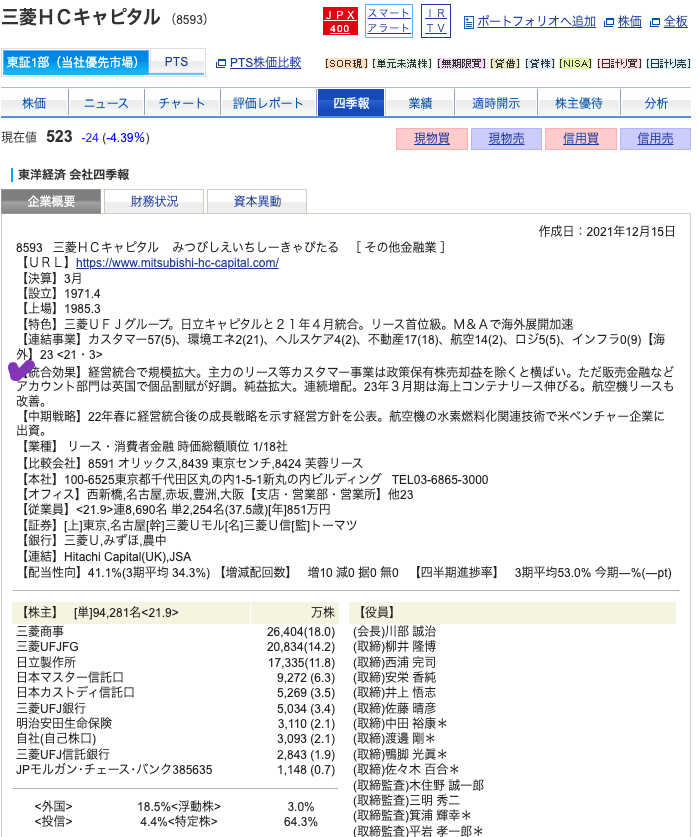The image size is (699, 837).
Task: Click officer name (会長)川部 誠治
Action: pos(394,631)
